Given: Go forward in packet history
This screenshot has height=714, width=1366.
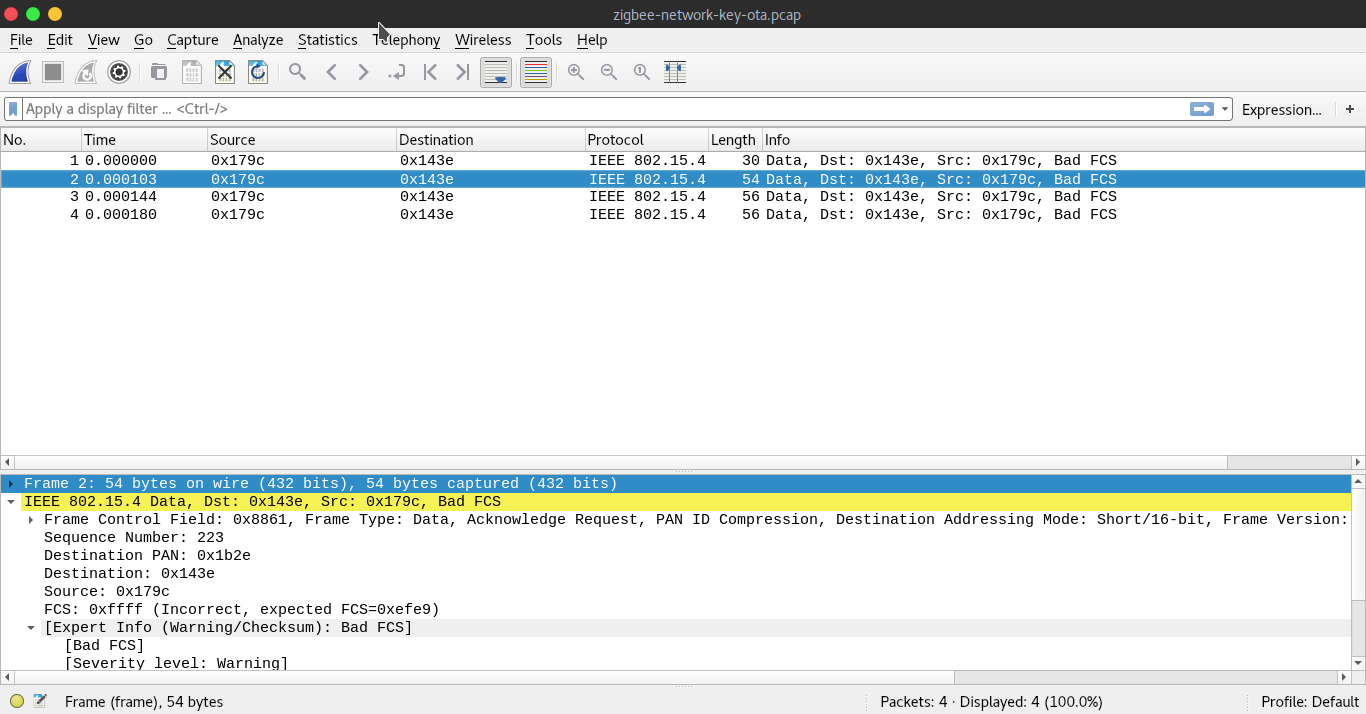Looking at the screenshot, I should click(364, 72).
